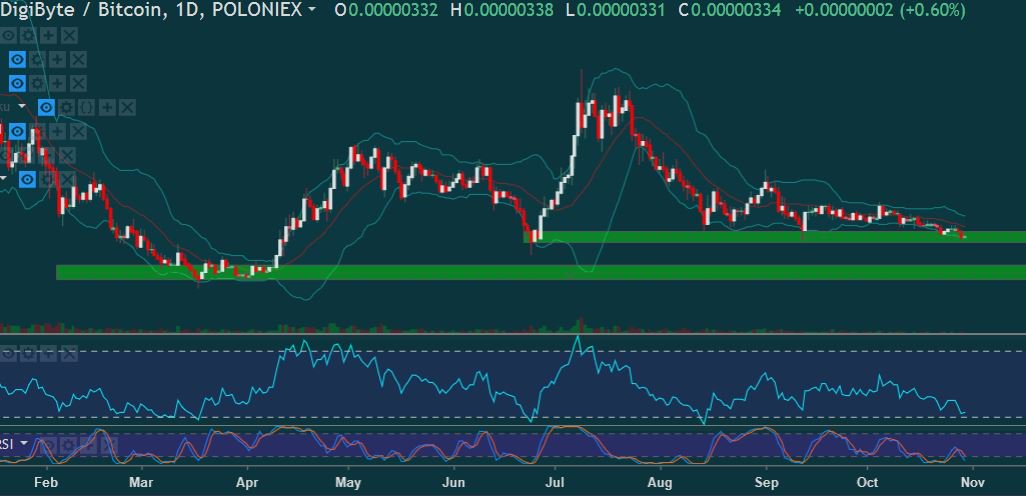Open the Ichimoku study settings gear
1026x496 pixels.
[x=66, y=107]
